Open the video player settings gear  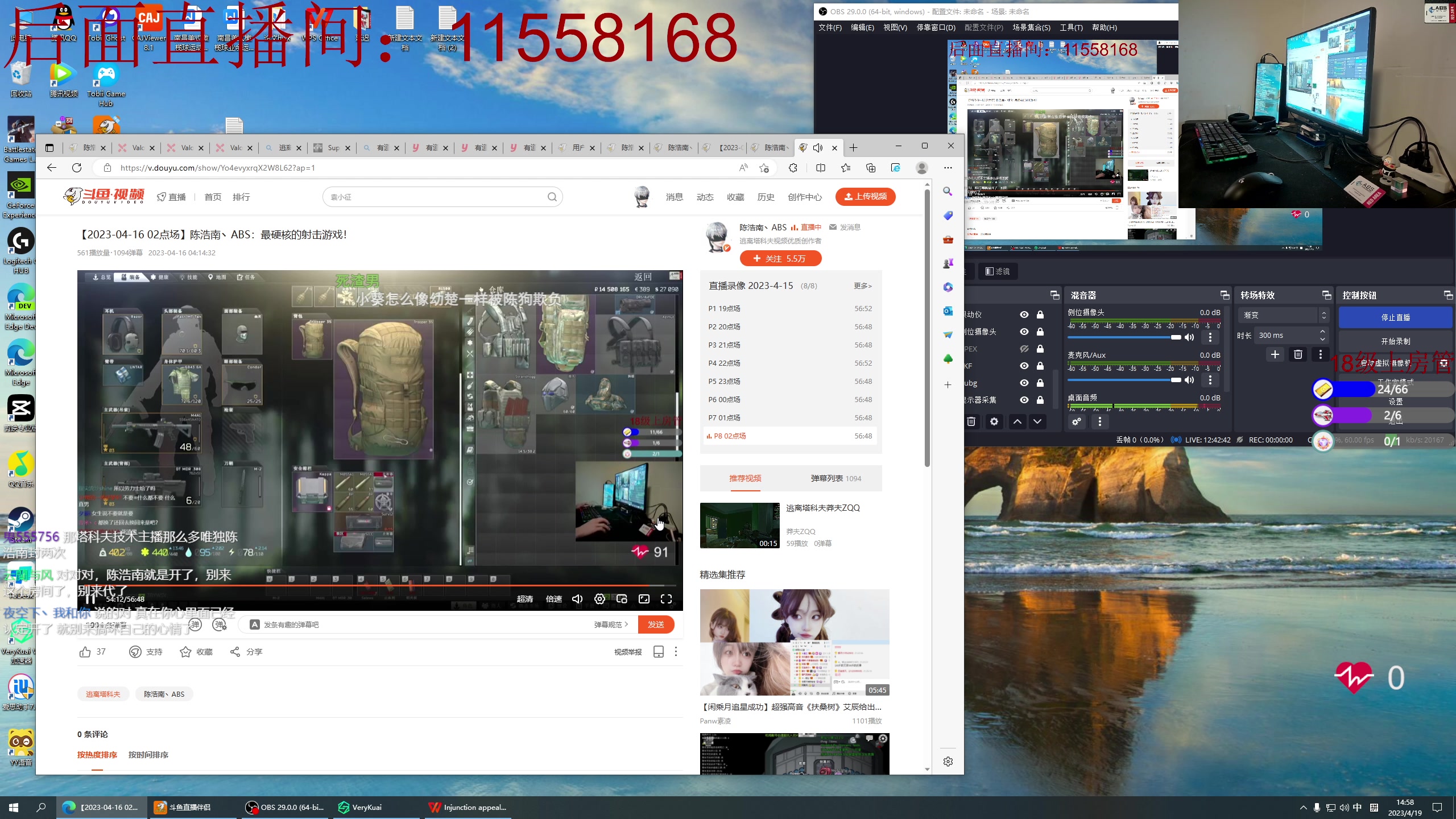[599, 599]
